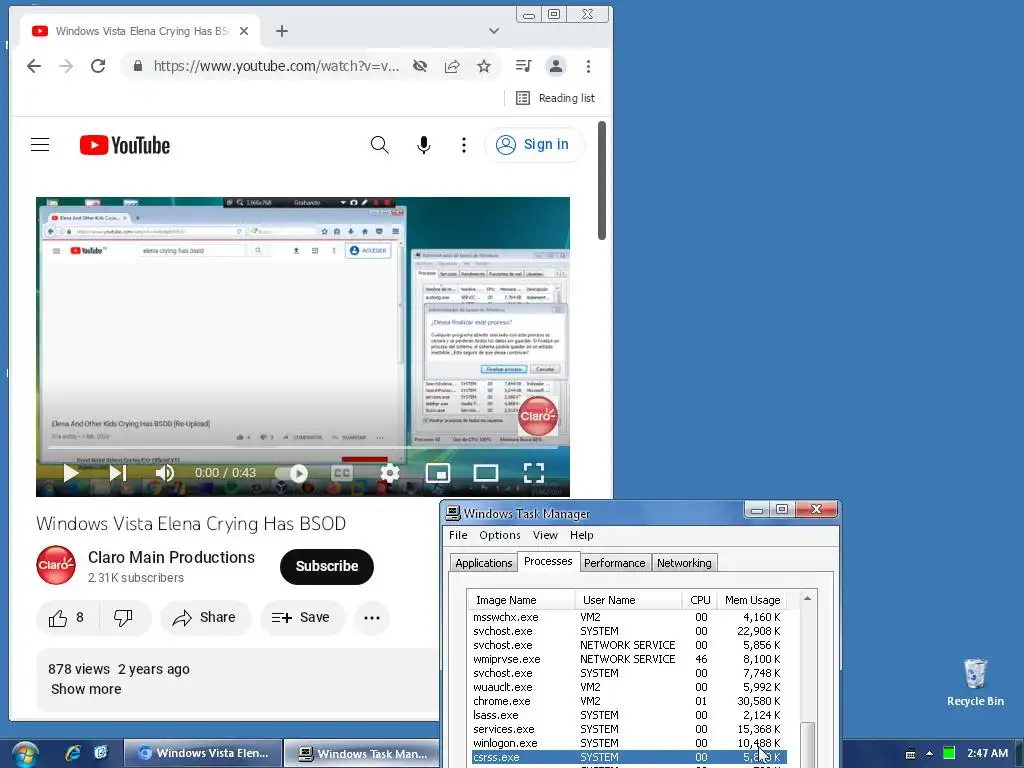The width and height of the screenshot is (1024, 768).
Task: Click the YouTube logo
Action: pos(125,145)
